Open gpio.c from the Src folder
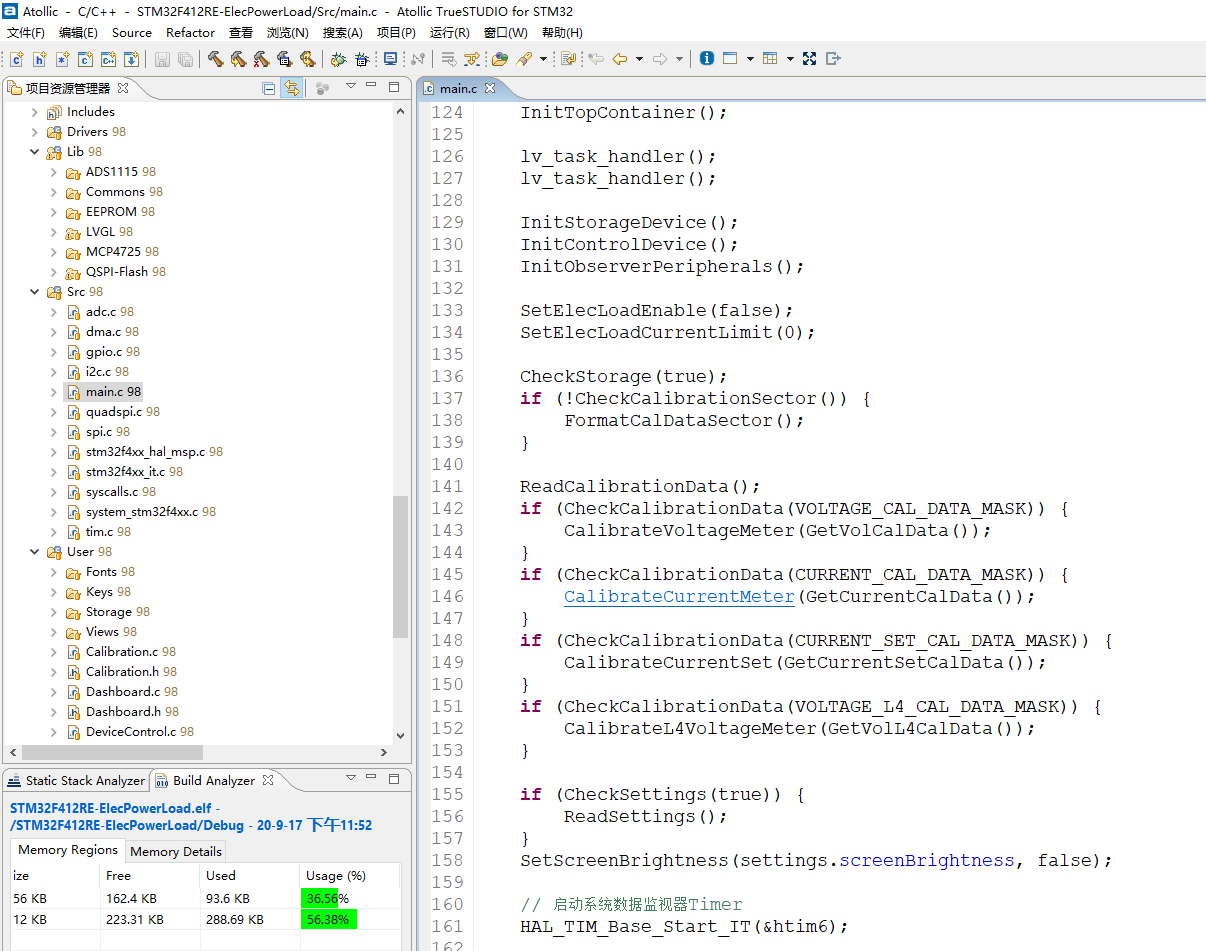This screenshot has width=1206, height=951. click(x=103, y=352)
